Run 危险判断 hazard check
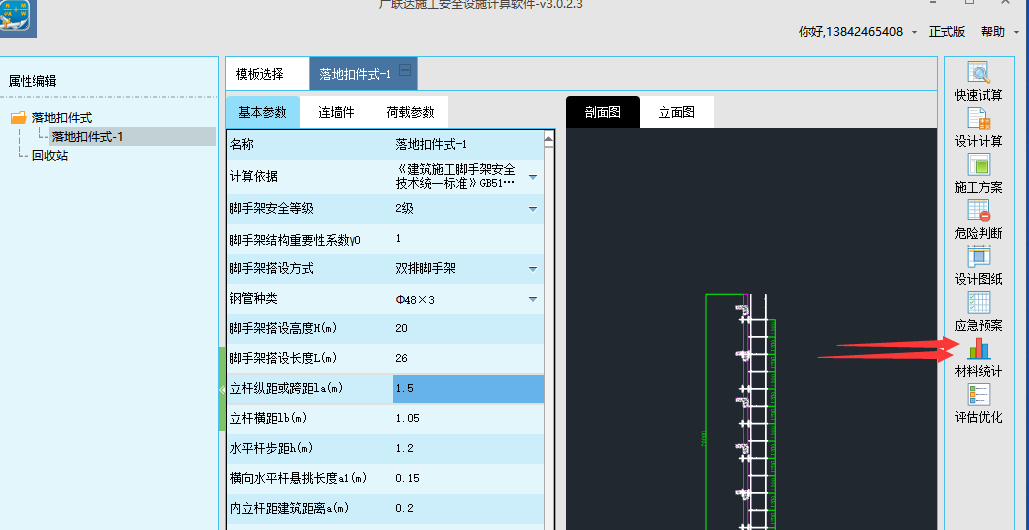 pyautogui.click(x=978, y=220)
